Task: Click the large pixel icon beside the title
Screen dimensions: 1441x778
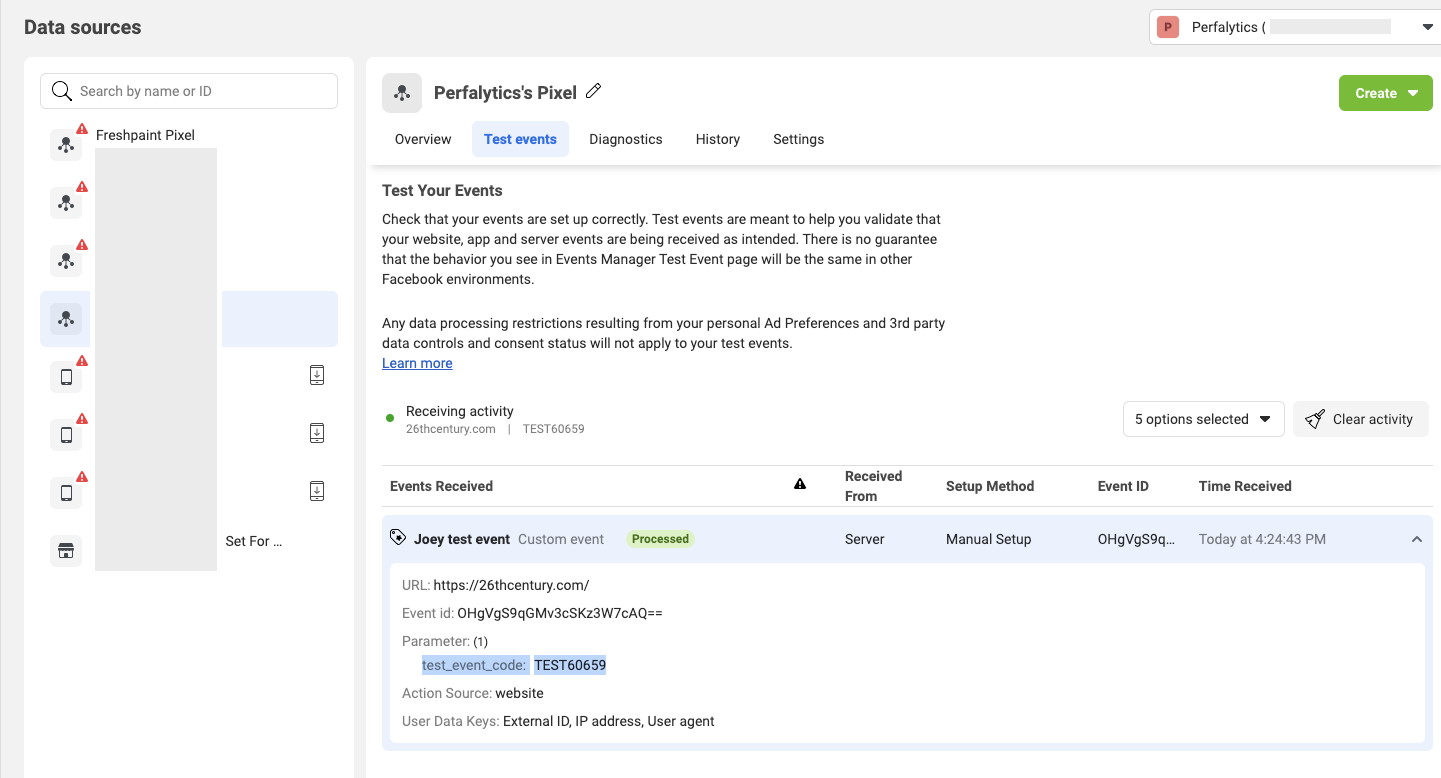Action: pos(402,93)
